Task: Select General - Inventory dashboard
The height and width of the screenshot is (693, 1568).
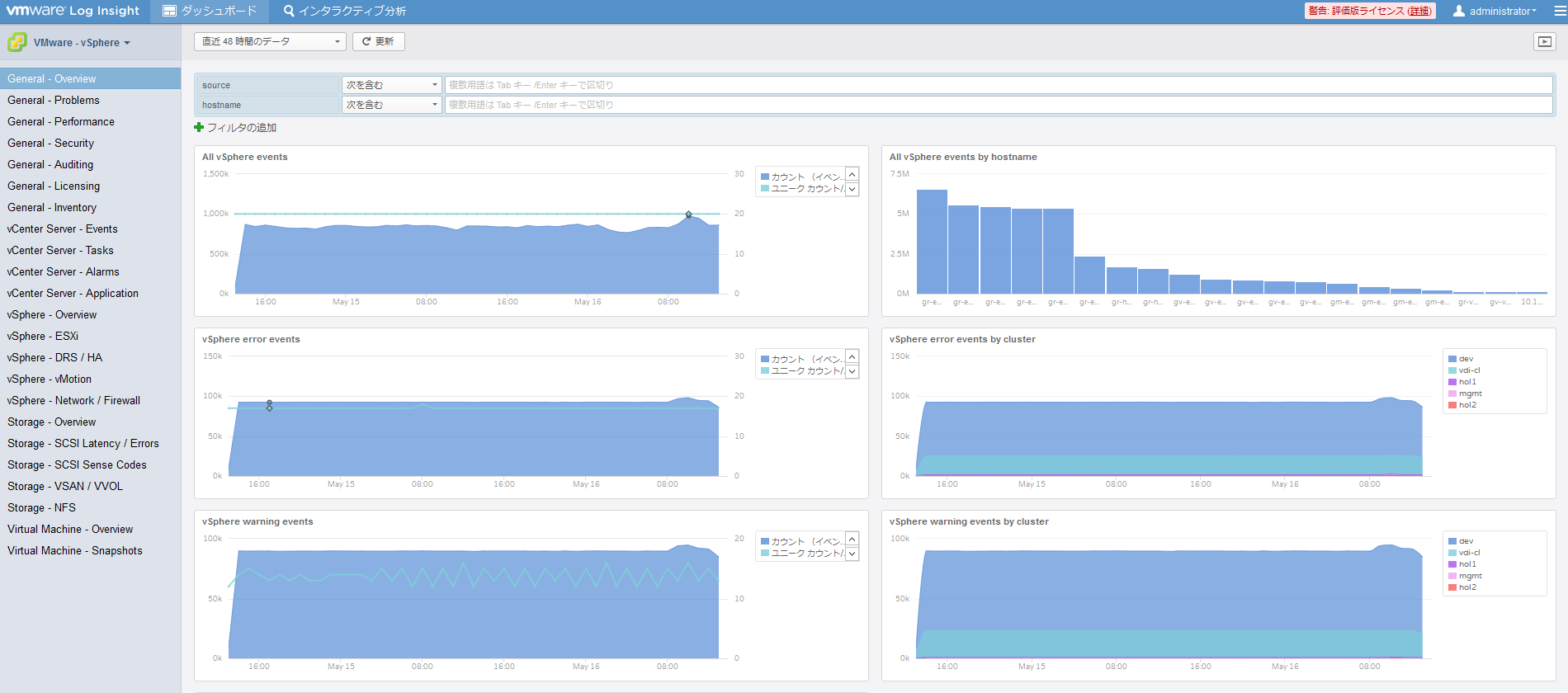Action: (x=91, y=207)
